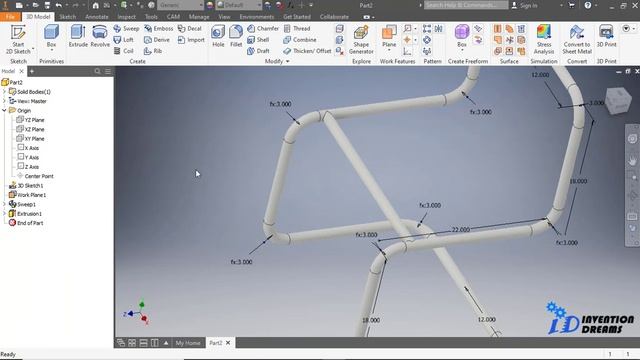
Task: Open the Modify panel dropdown
Action: pos(277,61)
